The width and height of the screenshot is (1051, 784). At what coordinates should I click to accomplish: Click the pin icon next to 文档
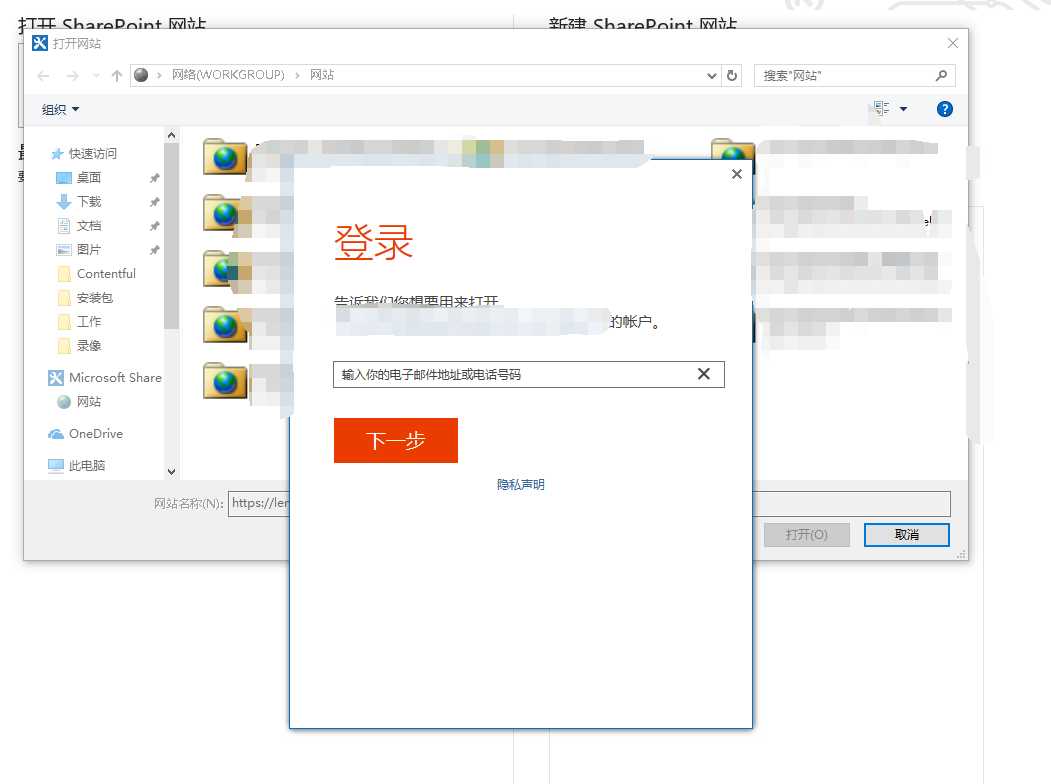(x=154, y=226)
